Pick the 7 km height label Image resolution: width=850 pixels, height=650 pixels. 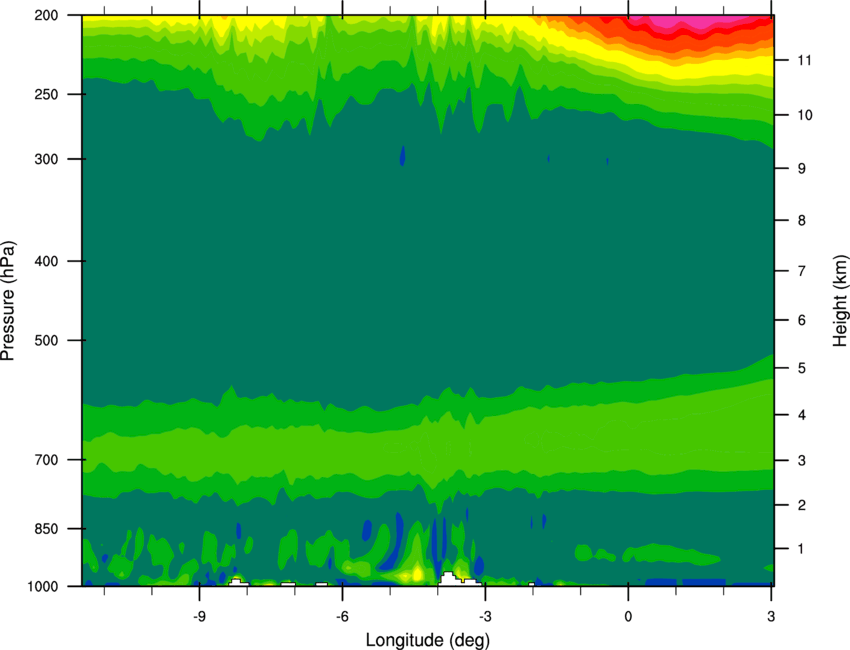click(x=801, y=271)
